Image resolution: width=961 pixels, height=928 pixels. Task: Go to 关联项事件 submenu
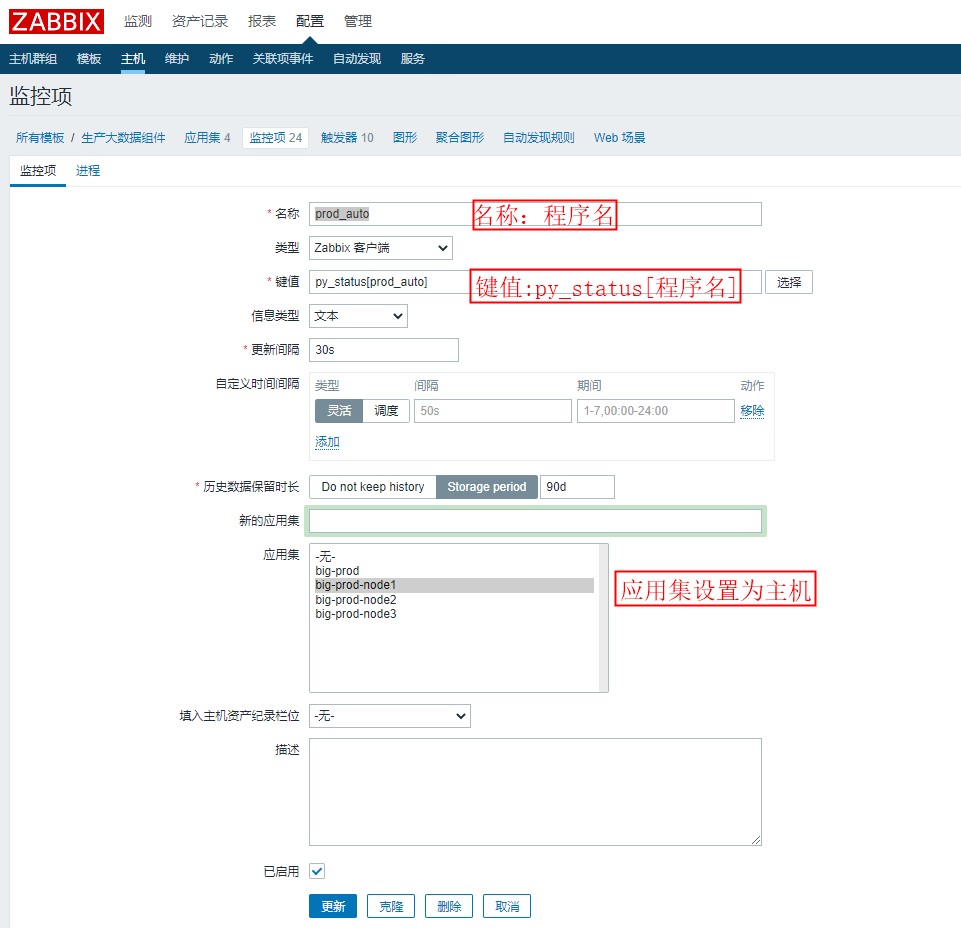[283, 59]
